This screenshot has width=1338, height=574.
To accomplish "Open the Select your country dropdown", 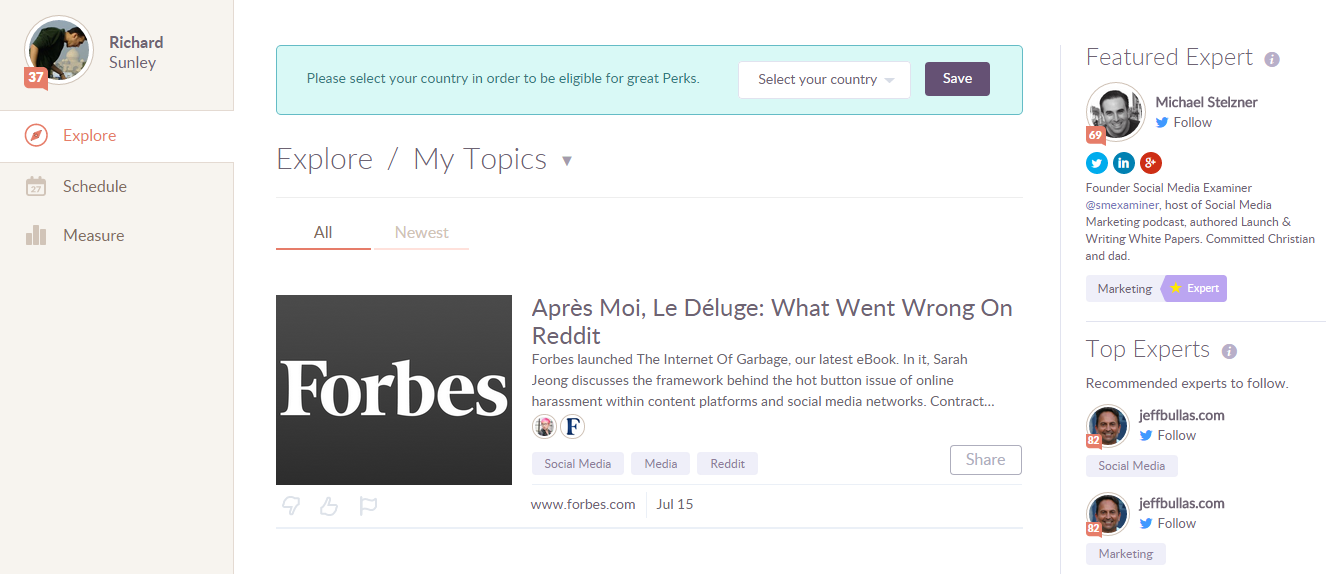I will click(x=824, y=80).
